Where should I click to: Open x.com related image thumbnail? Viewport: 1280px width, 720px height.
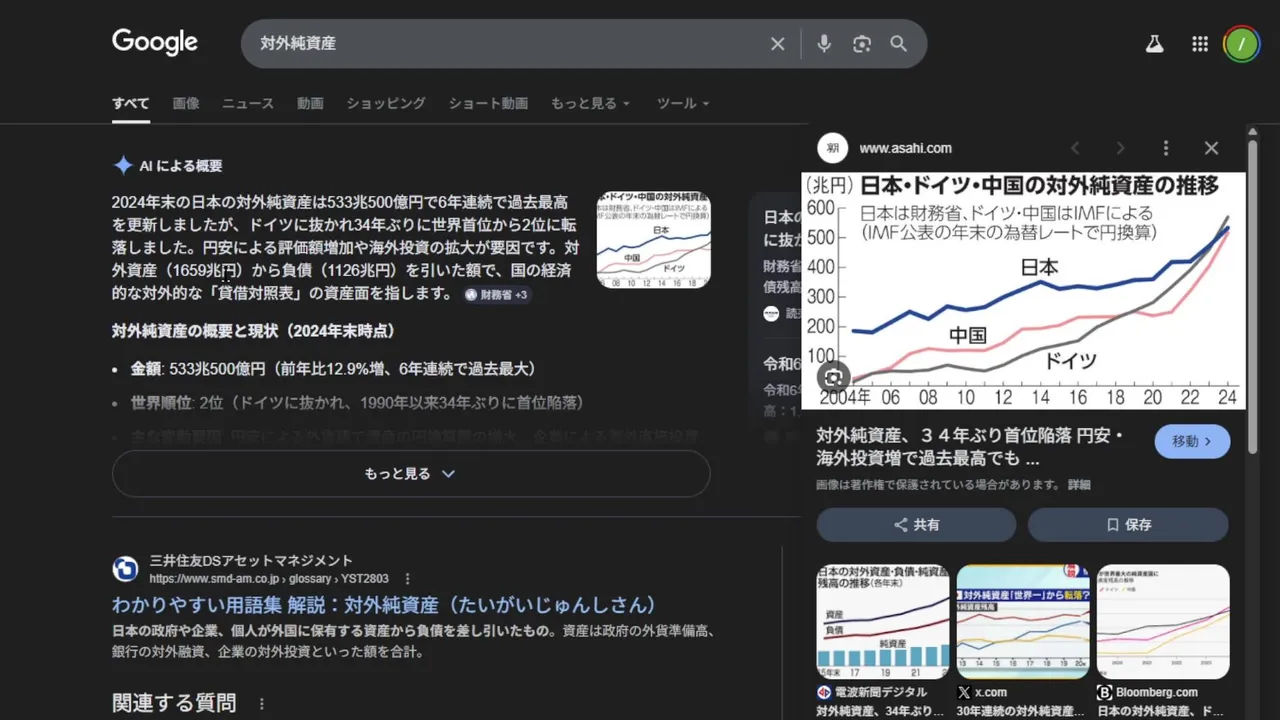1023,622
